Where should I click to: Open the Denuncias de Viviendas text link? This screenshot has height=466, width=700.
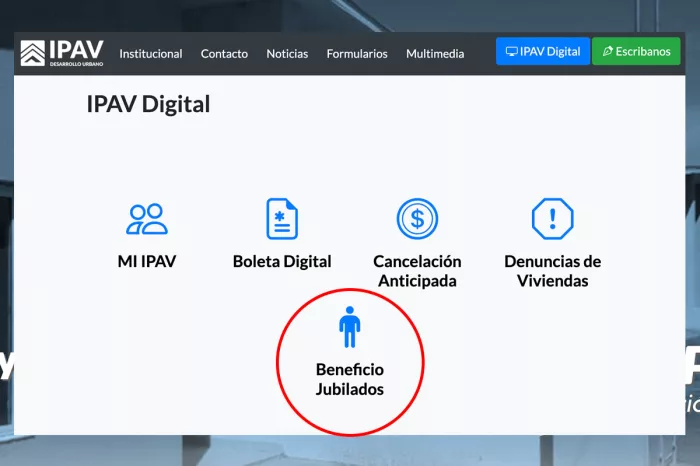pyautogui.click(x=553, y=271)
